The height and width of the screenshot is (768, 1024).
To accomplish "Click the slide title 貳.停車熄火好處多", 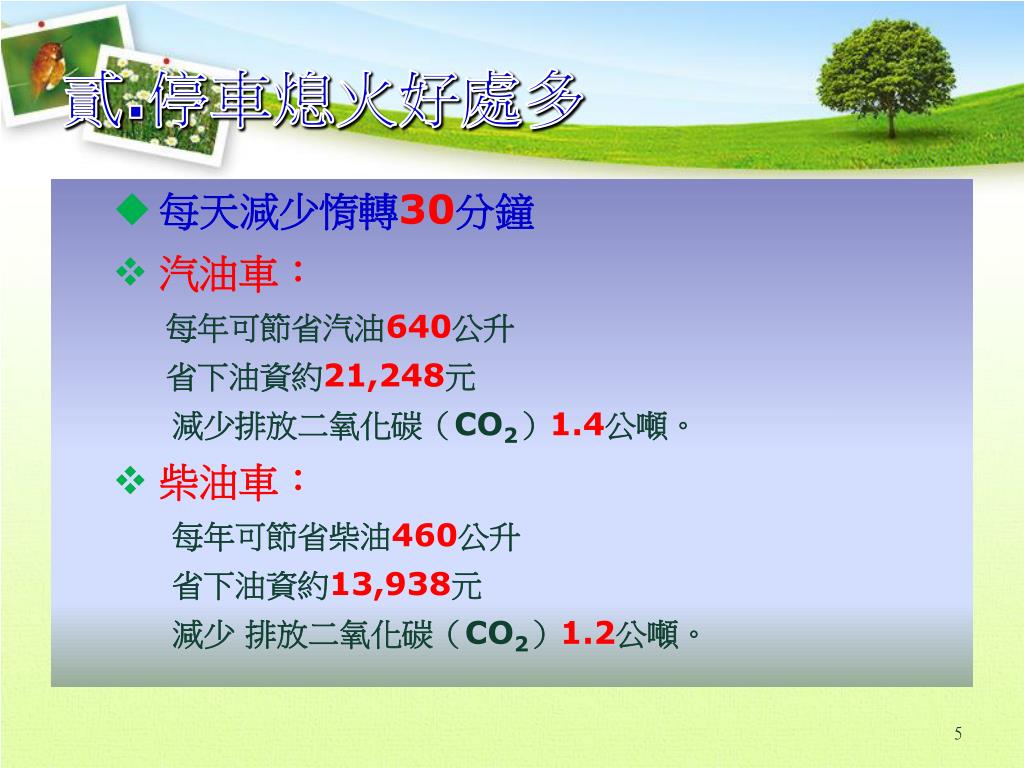I will 323,101.
